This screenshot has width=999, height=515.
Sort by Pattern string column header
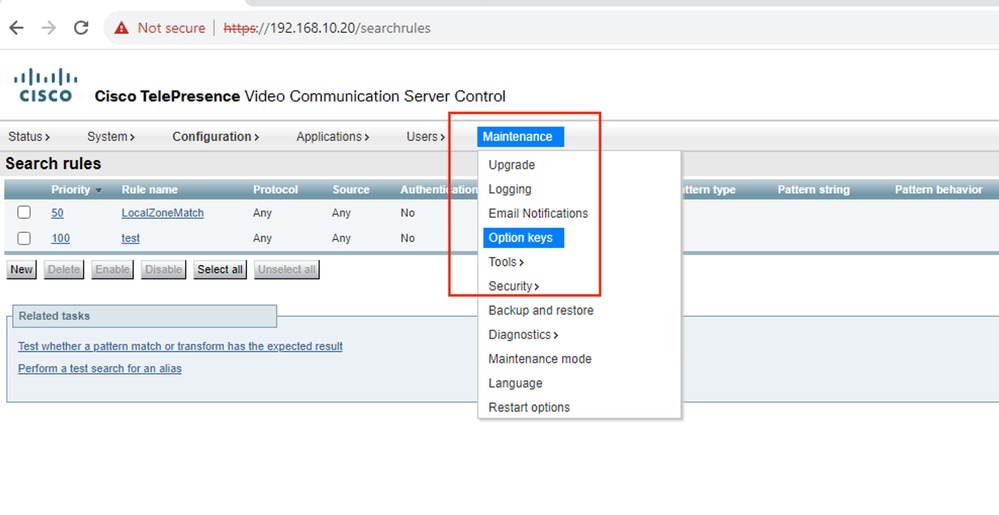(x=814, y=190)
